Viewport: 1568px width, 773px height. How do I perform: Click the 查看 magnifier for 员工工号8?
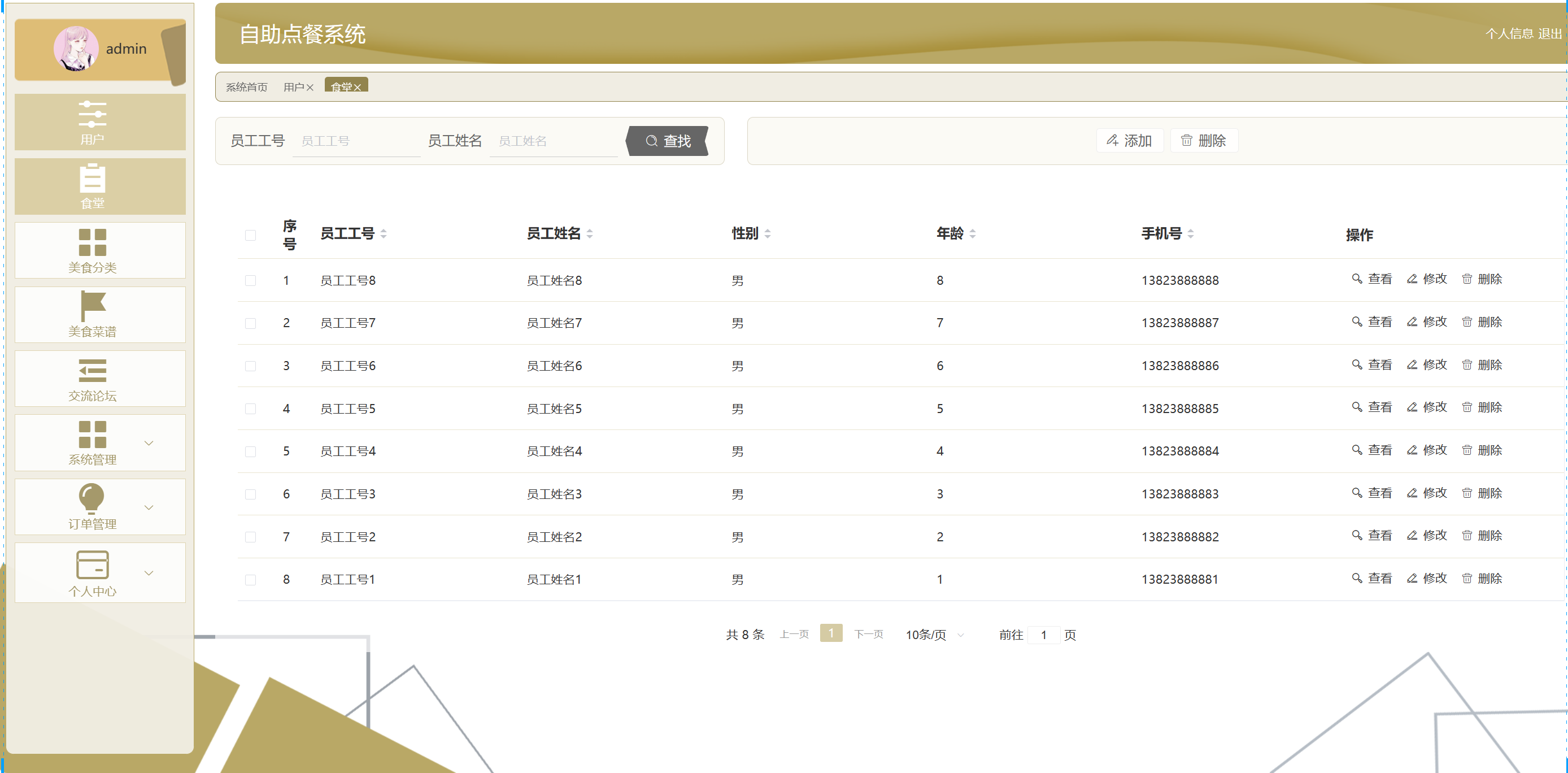click(x=1356, y=279)
